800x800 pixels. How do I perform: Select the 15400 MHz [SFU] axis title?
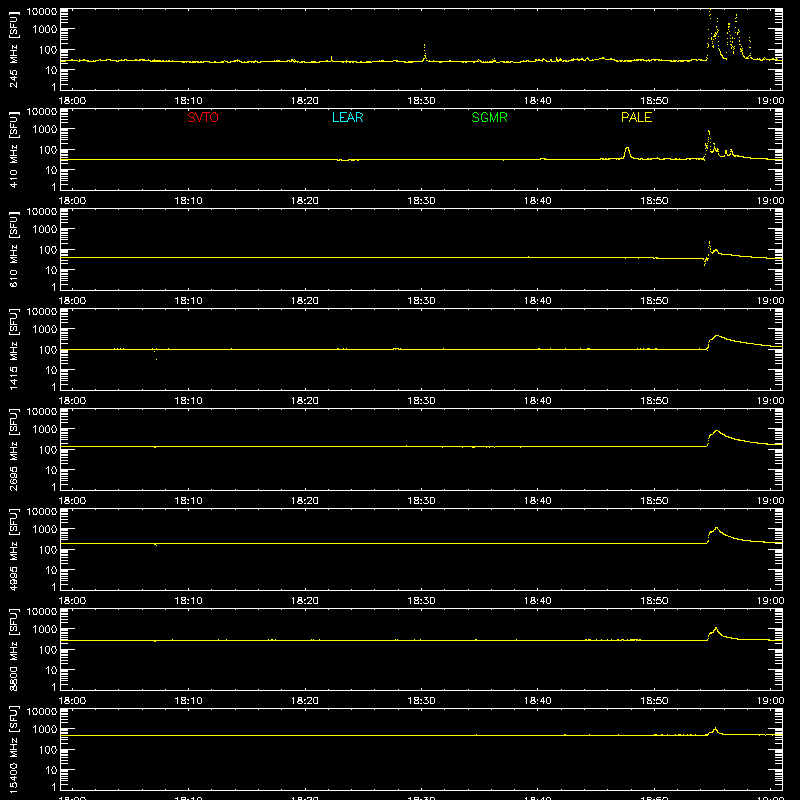point(13,750)
